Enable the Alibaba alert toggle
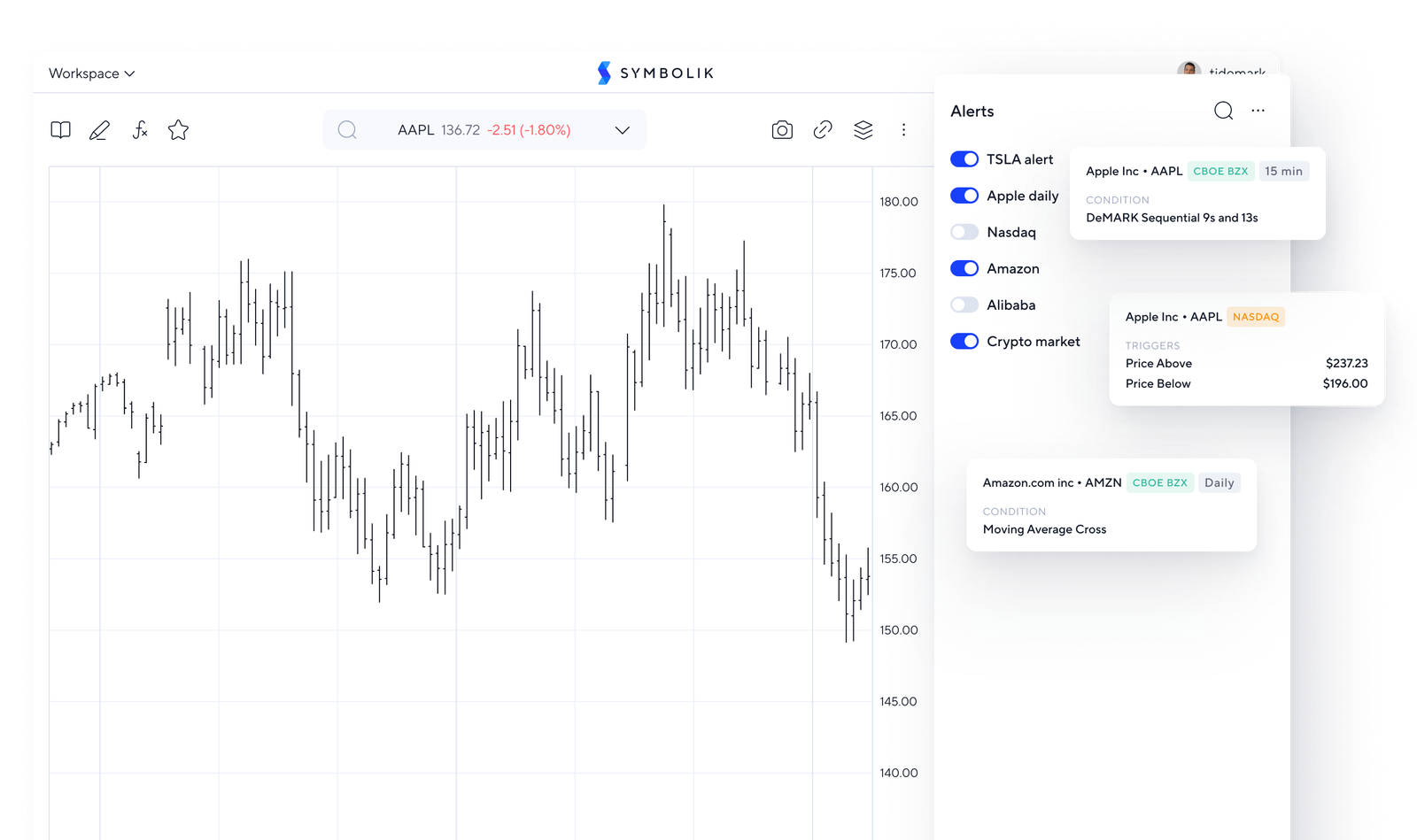Image resolution: width=1417 pixels, height=840 pixels. [x=964, y=304]
